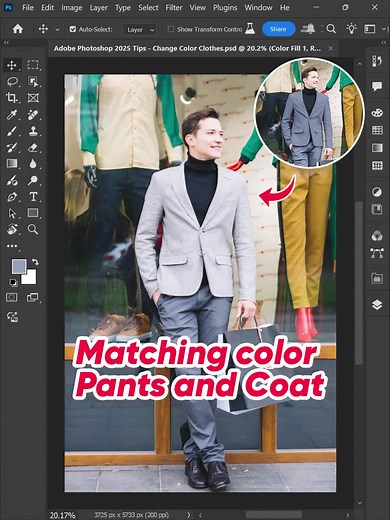
Task: Select the Frame tool
Action: coord(33,98)
